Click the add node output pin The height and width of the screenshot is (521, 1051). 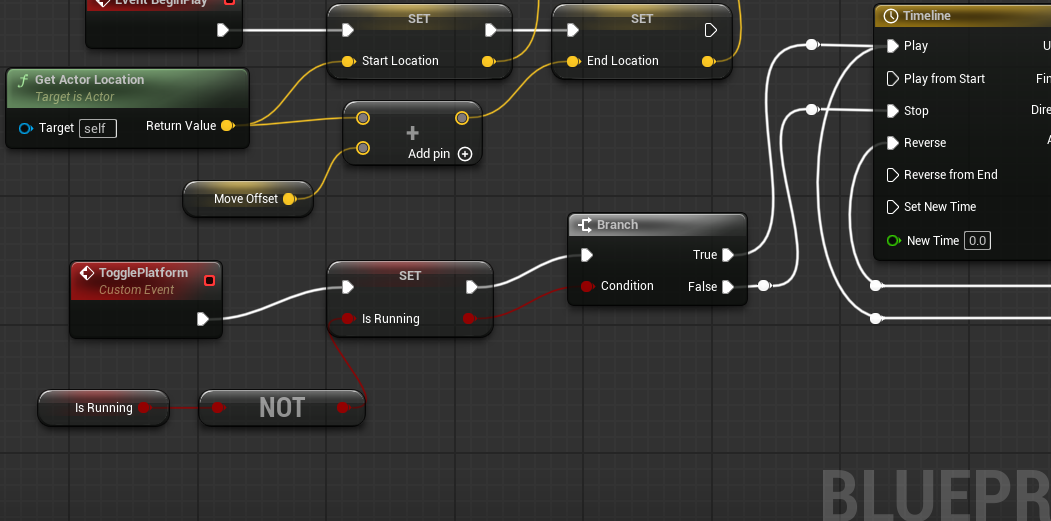click(462, 119)
